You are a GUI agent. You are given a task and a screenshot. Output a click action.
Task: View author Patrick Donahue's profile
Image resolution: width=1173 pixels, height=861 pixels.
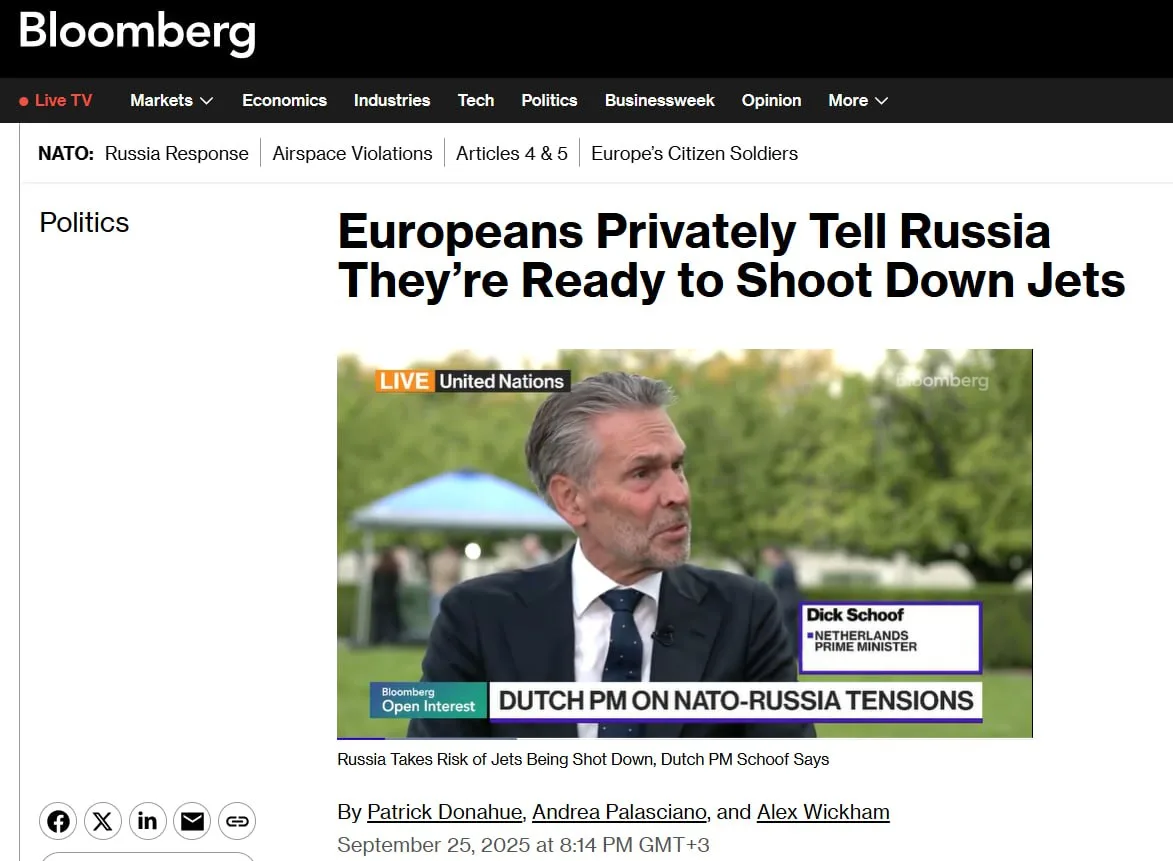(444, 811)
